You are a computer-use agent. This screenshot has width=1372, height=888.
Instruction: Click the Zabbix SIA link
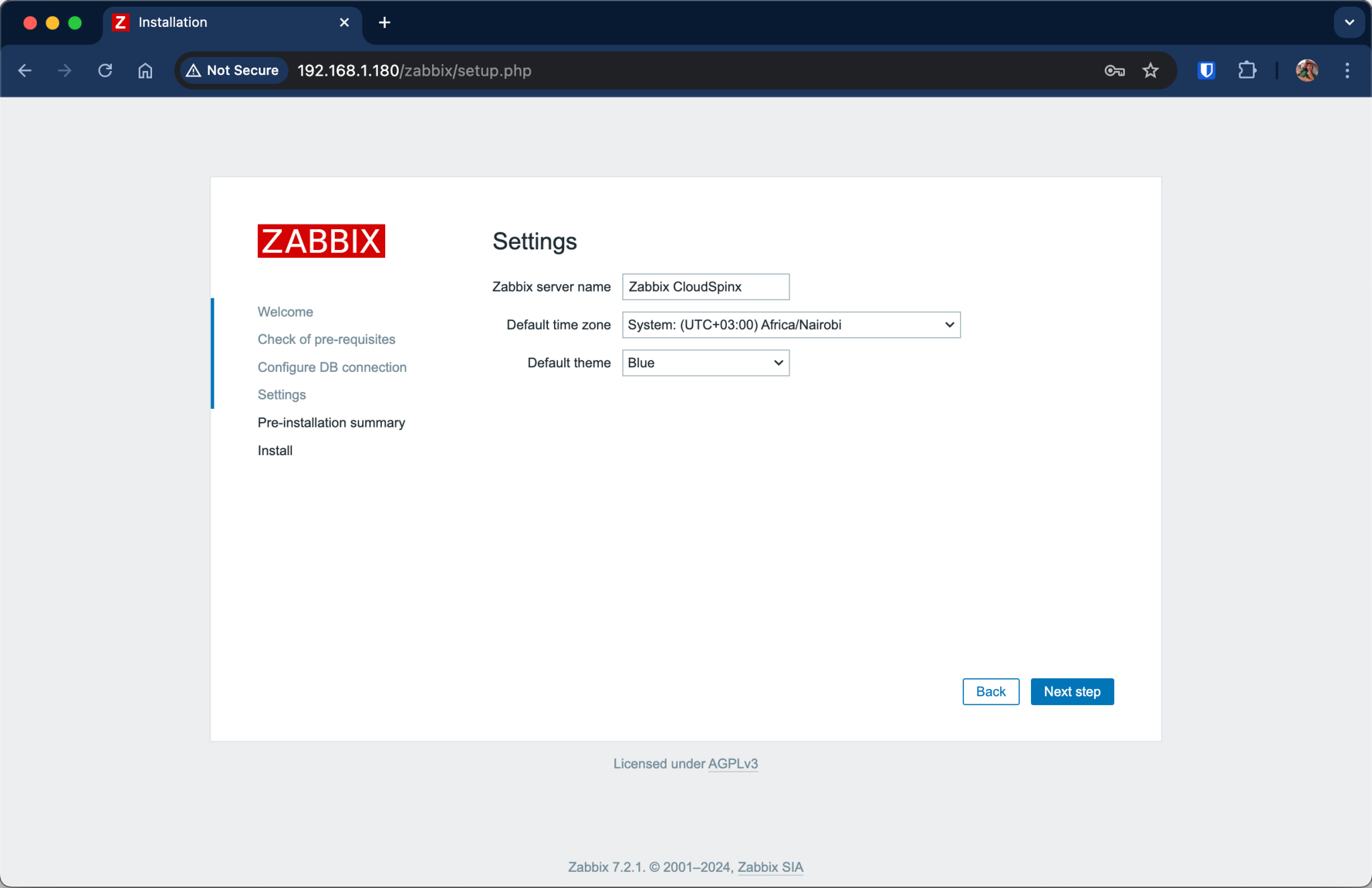point(770,867)
